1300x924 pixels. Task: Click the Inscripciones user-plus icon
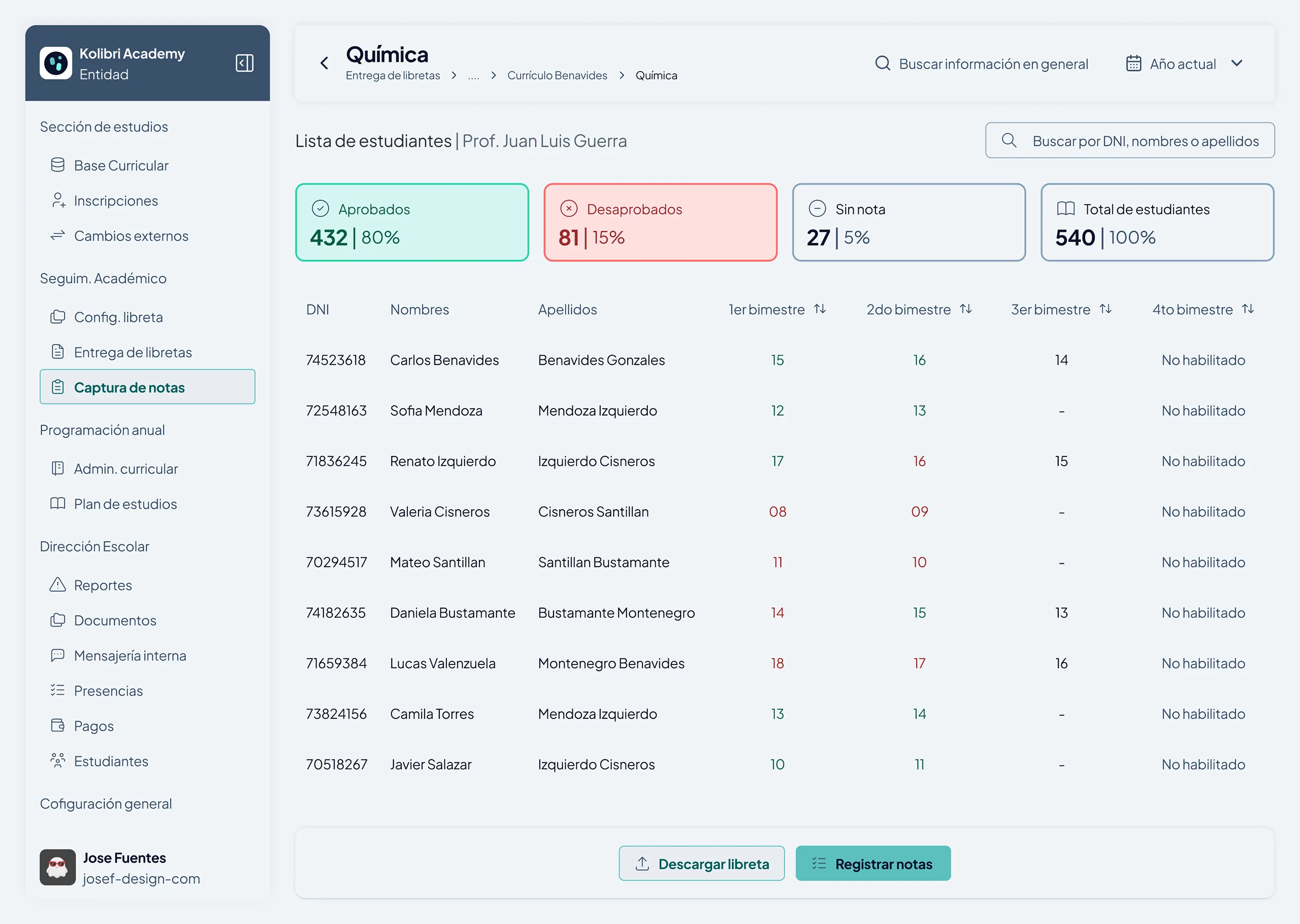pyautogui.click(x=58, y=200)
